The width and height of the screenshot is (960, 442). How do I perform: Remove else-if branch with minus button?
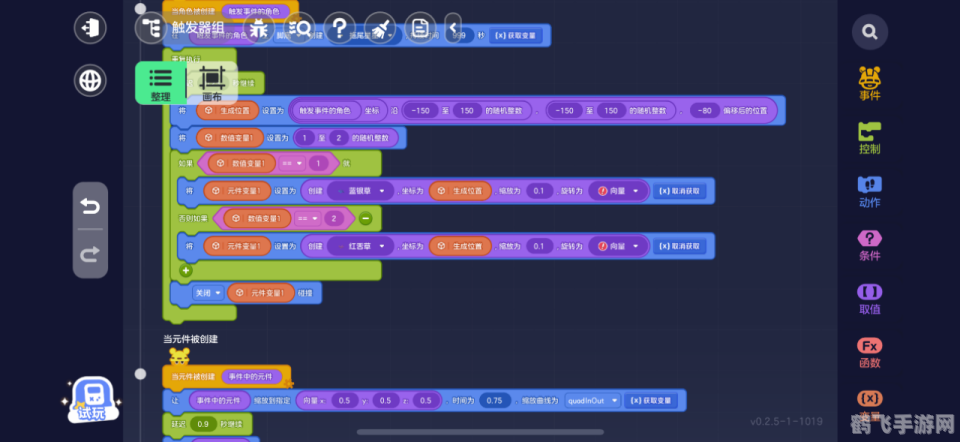(366, 218)
